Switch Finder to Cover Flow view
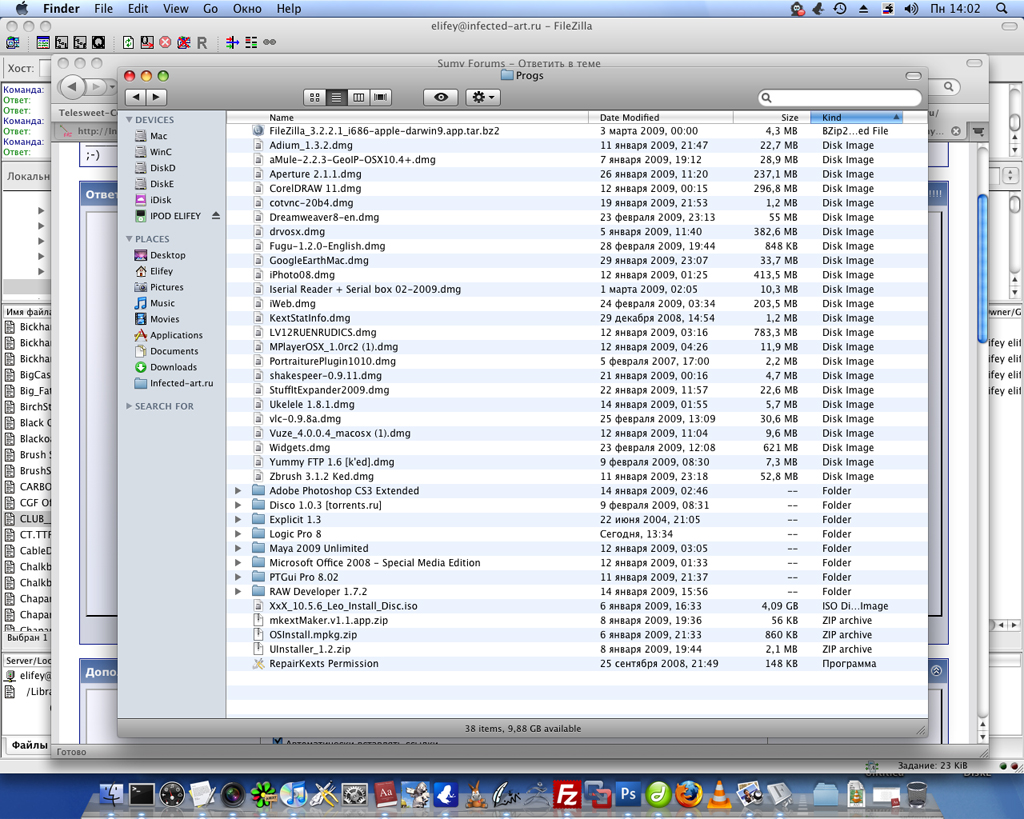The height and width of the screenshot is (819, 1024). coord(380,97)
